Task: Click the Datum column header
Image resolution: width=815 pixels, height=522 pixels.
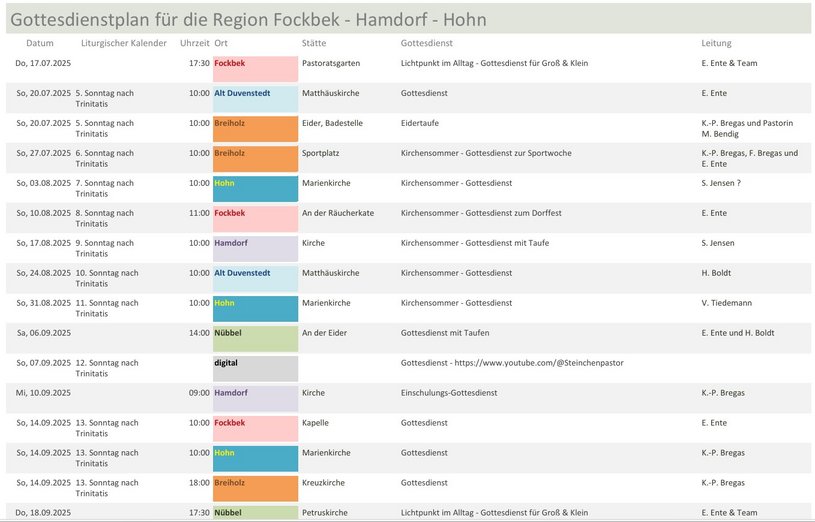Action: pyautogui.click(x=40, y=43)
